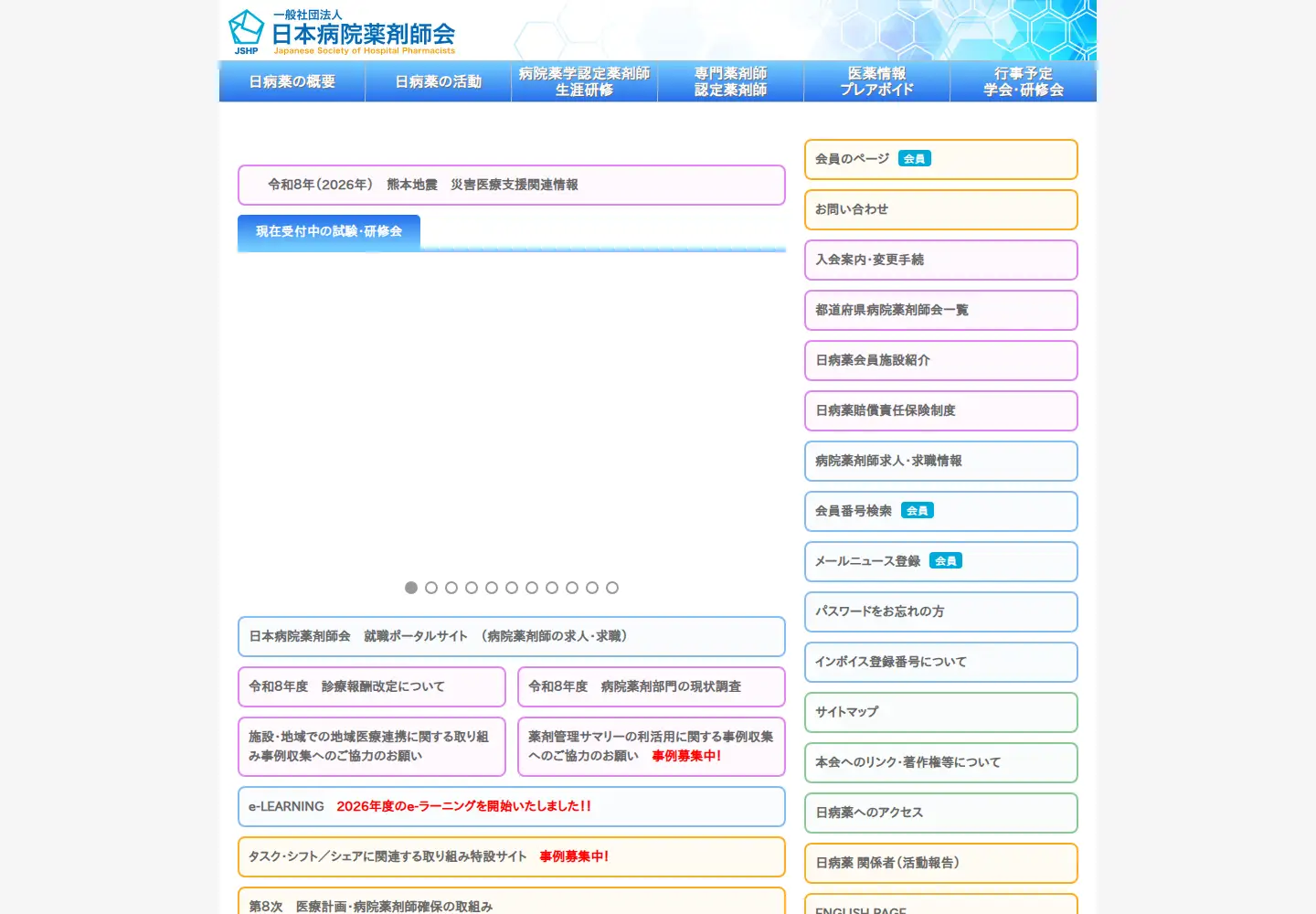
Task: Open インボイス登録番号について
Action: (941, 662)
